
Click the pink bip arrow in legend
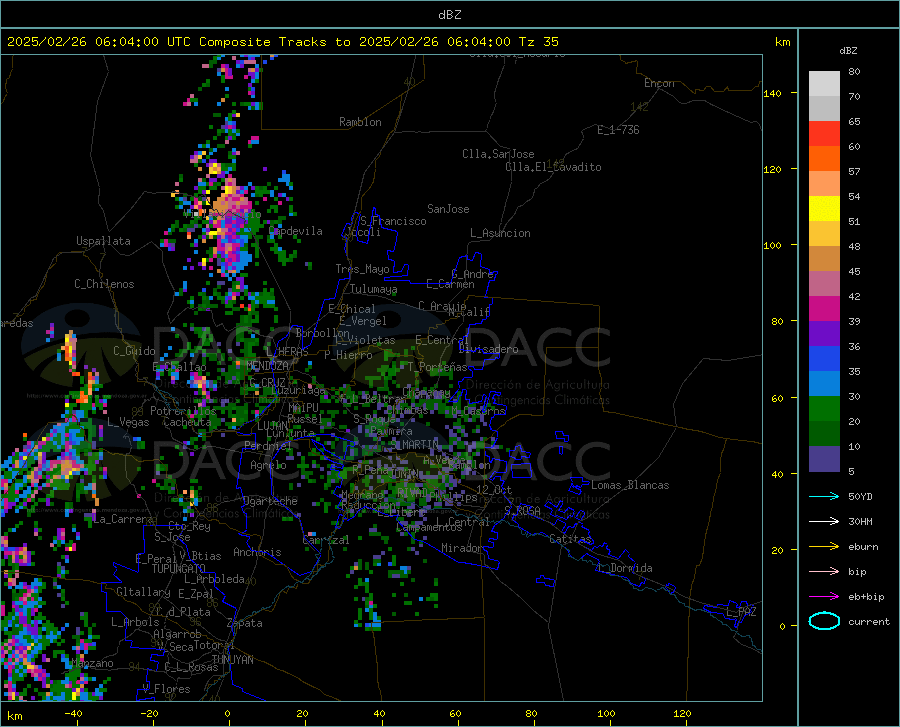coord(824,572)
